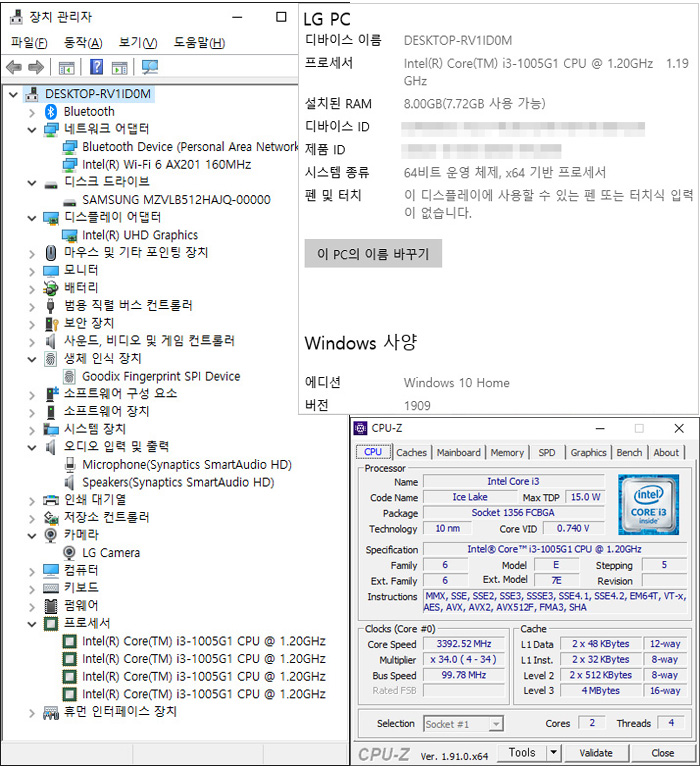Image resolution: width=700 pixels, height=768 pixels.
Task: Click the Intel(R) Wi-Fi 6 AX201 adapter icon
Action: click(70, 165)
